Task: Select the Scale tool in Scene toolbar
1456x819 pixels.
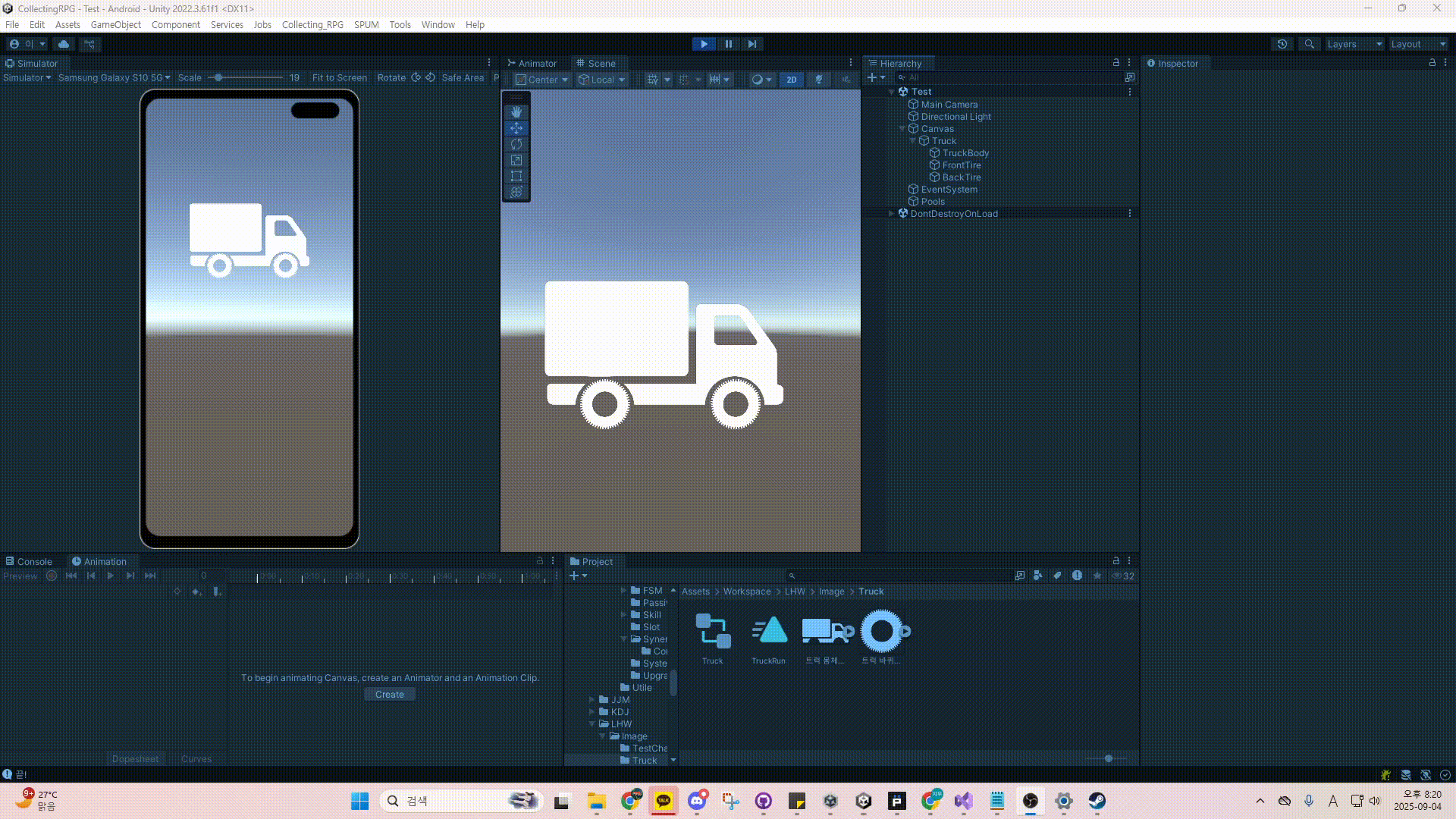Action: click(x=516, y=160)
